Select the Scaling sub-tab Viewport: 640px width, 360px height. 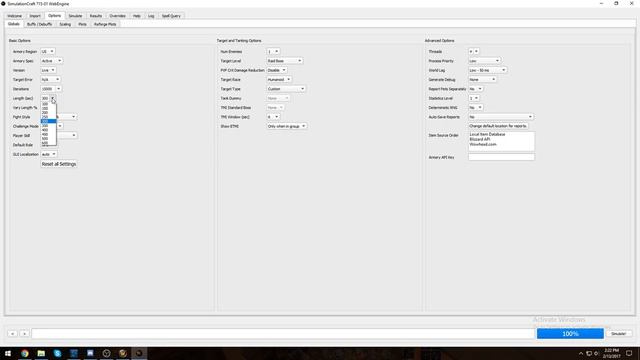click(65, 24)
